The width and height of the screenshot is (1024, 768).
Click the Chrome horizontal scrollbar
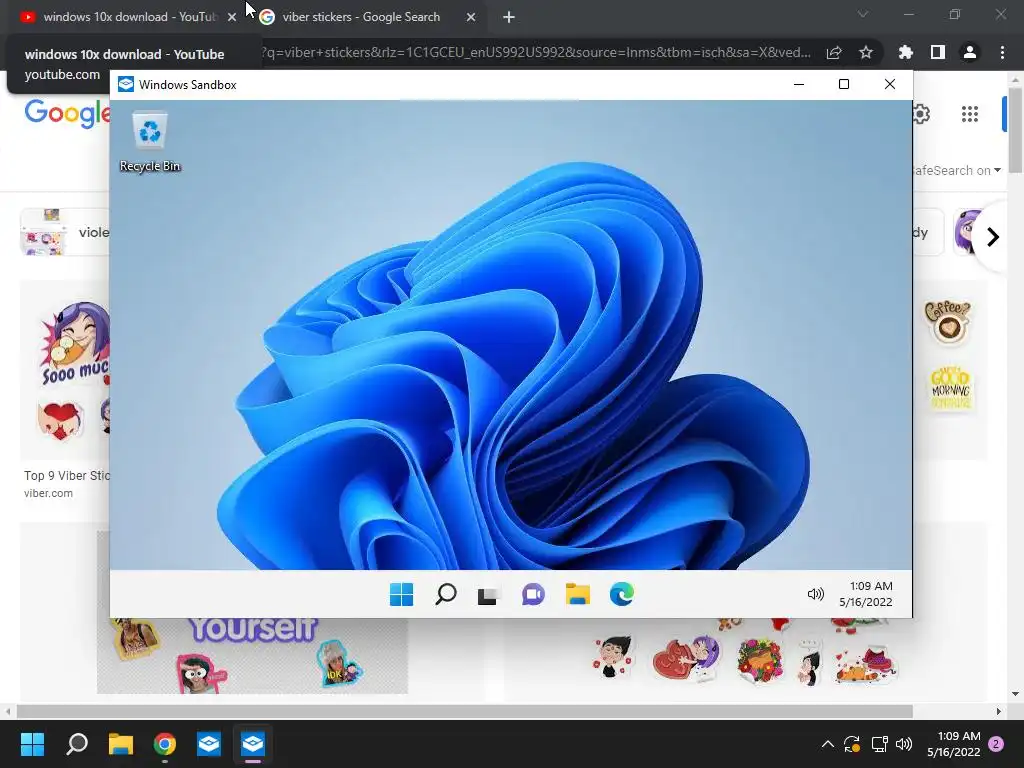pos(464,711)
